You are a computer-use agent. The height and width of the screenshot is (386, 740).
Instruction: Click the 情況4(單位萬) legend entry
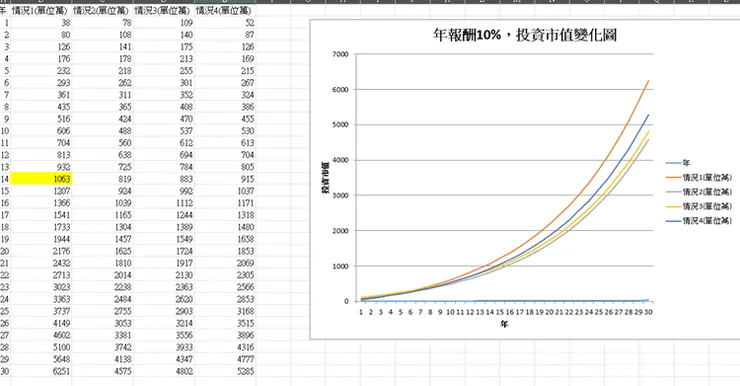[x=699, y=220]
